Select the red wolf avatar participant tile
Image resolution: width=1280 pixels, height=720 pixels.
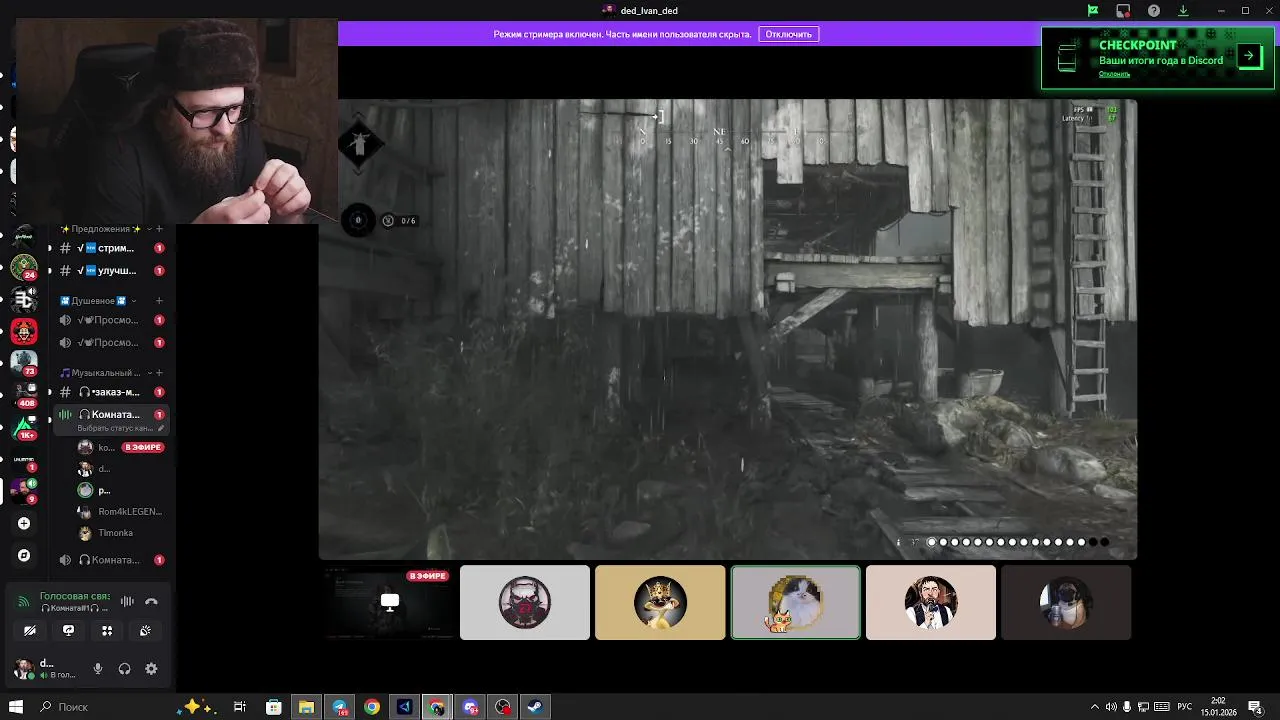(x=525, y=602)
